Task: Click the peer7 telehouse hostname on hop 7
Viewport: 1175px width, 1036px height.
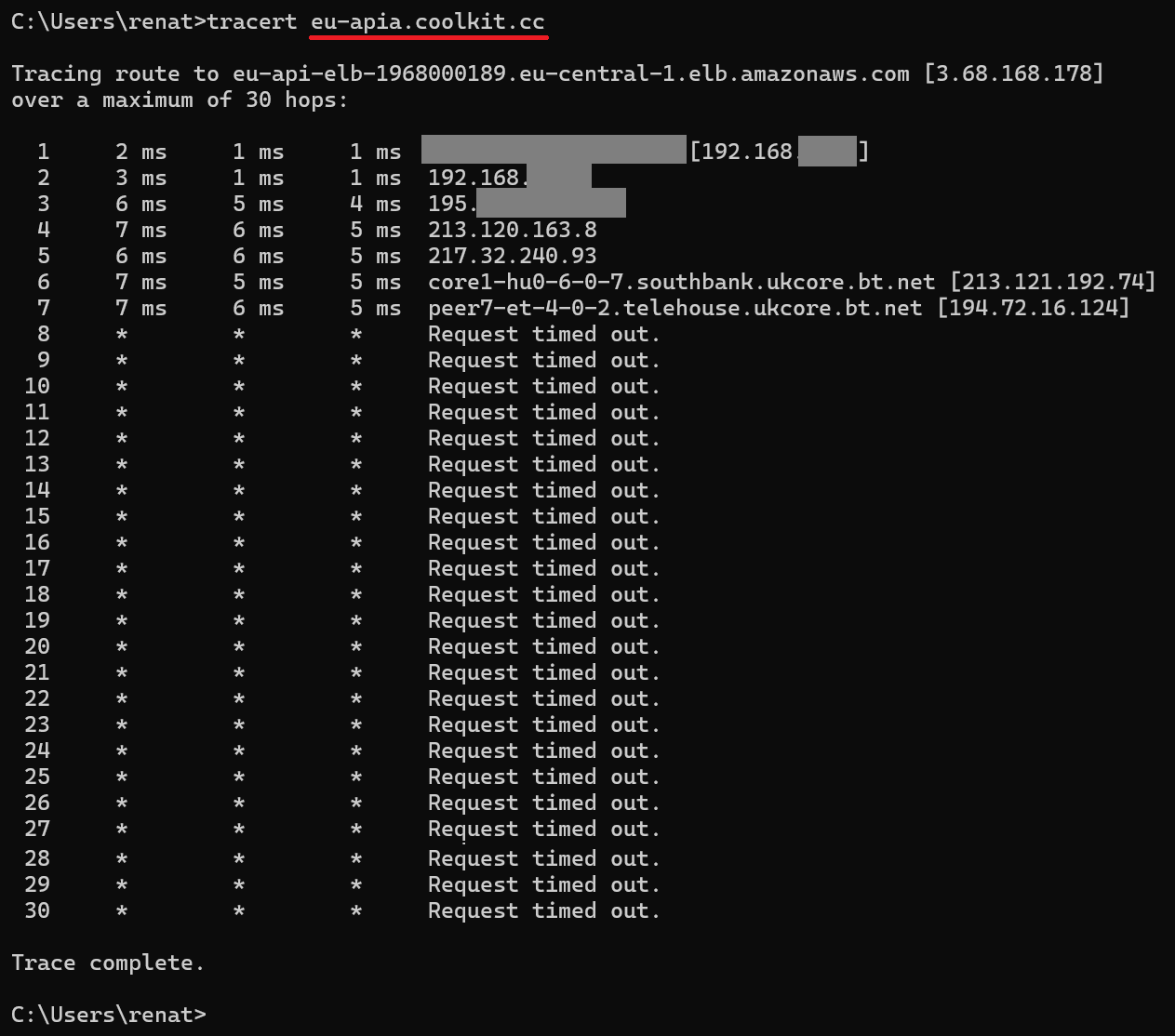Action: coord(674,308)
